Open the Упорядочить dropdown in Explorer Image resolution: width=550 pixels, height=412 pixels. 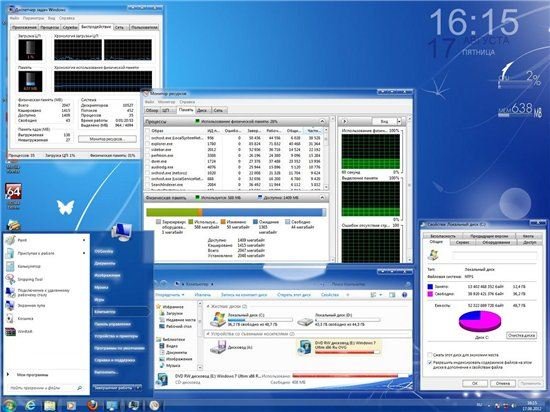tap(170, 295)
